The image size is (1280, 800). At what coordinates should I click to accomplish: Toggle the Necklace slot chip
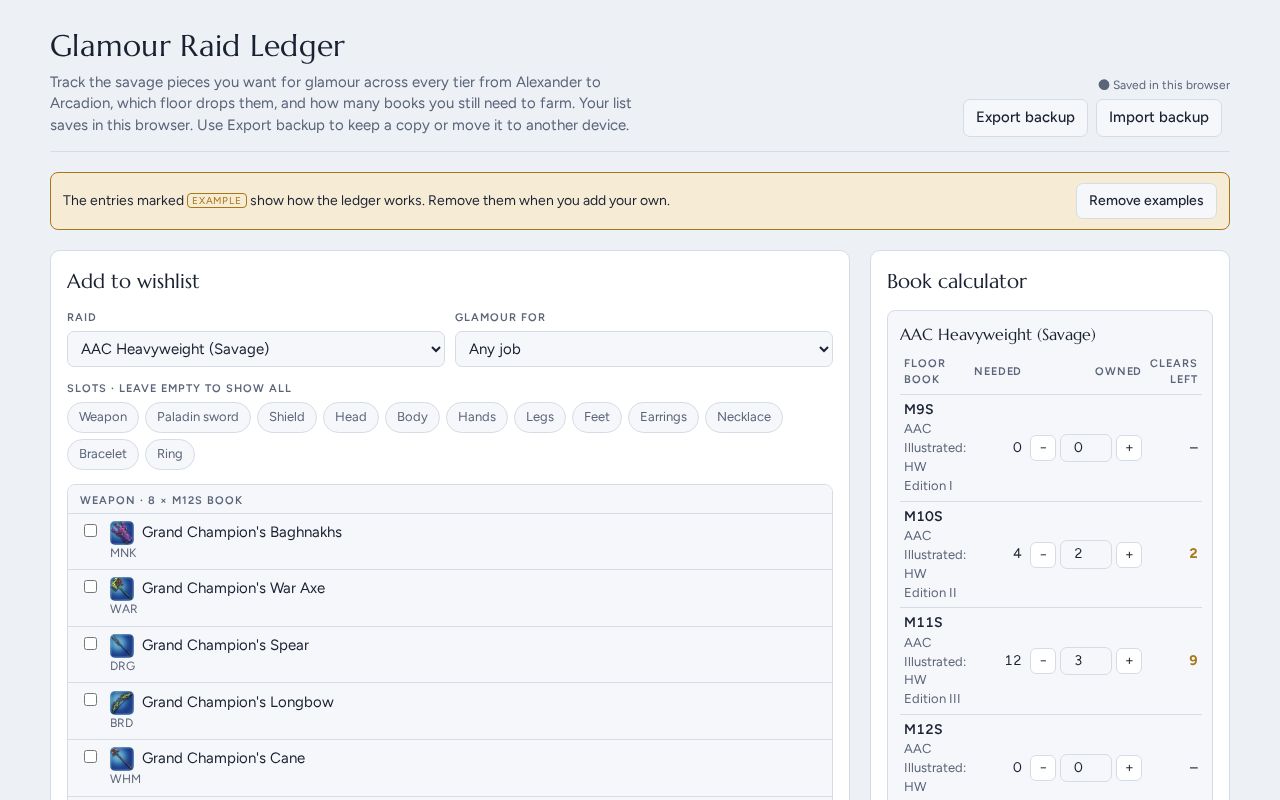click(x=744, y=417)
